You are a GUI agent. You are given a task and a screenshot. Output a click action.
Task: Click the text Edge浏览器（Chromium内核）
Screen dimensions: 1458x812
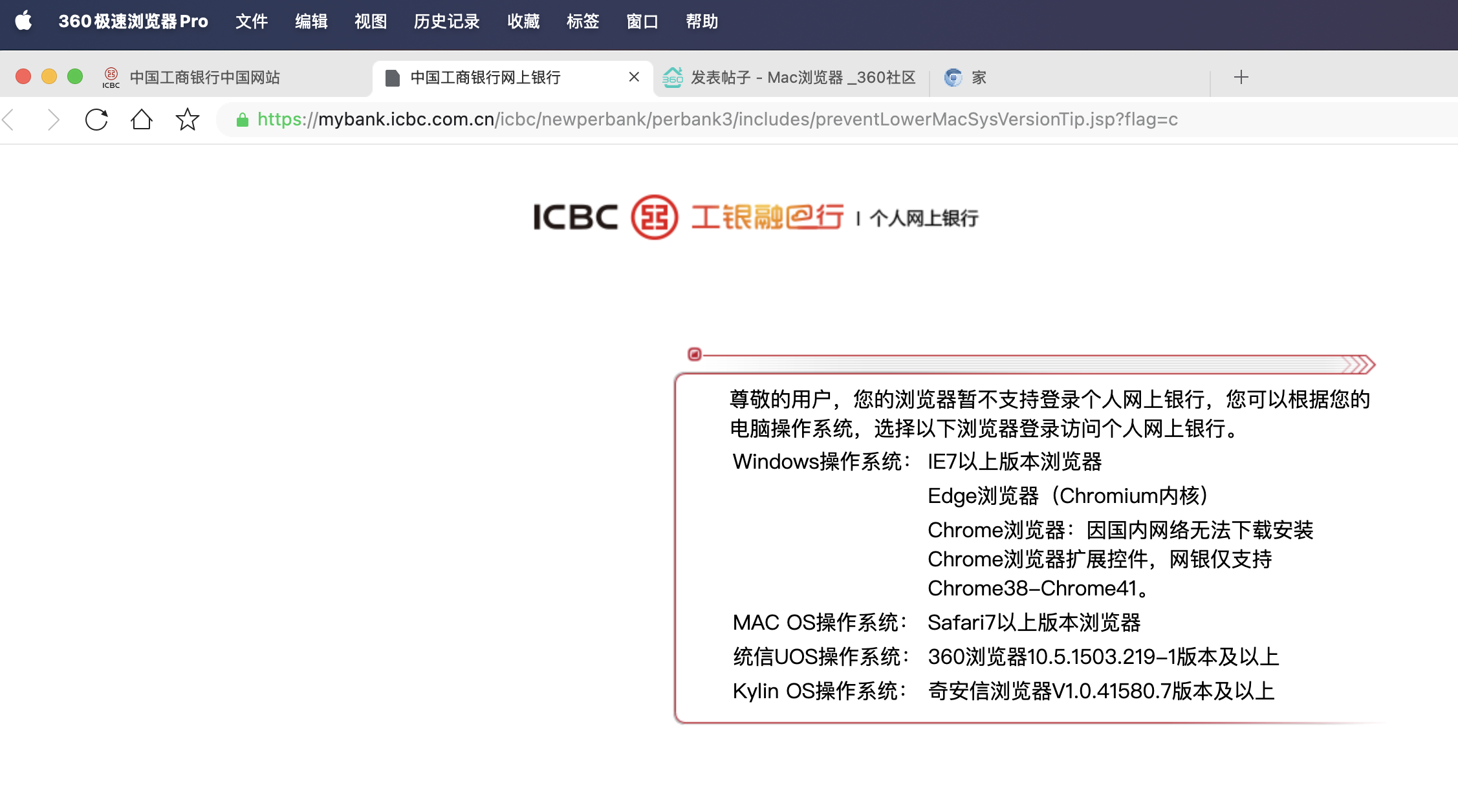(x=1068, y=496)
